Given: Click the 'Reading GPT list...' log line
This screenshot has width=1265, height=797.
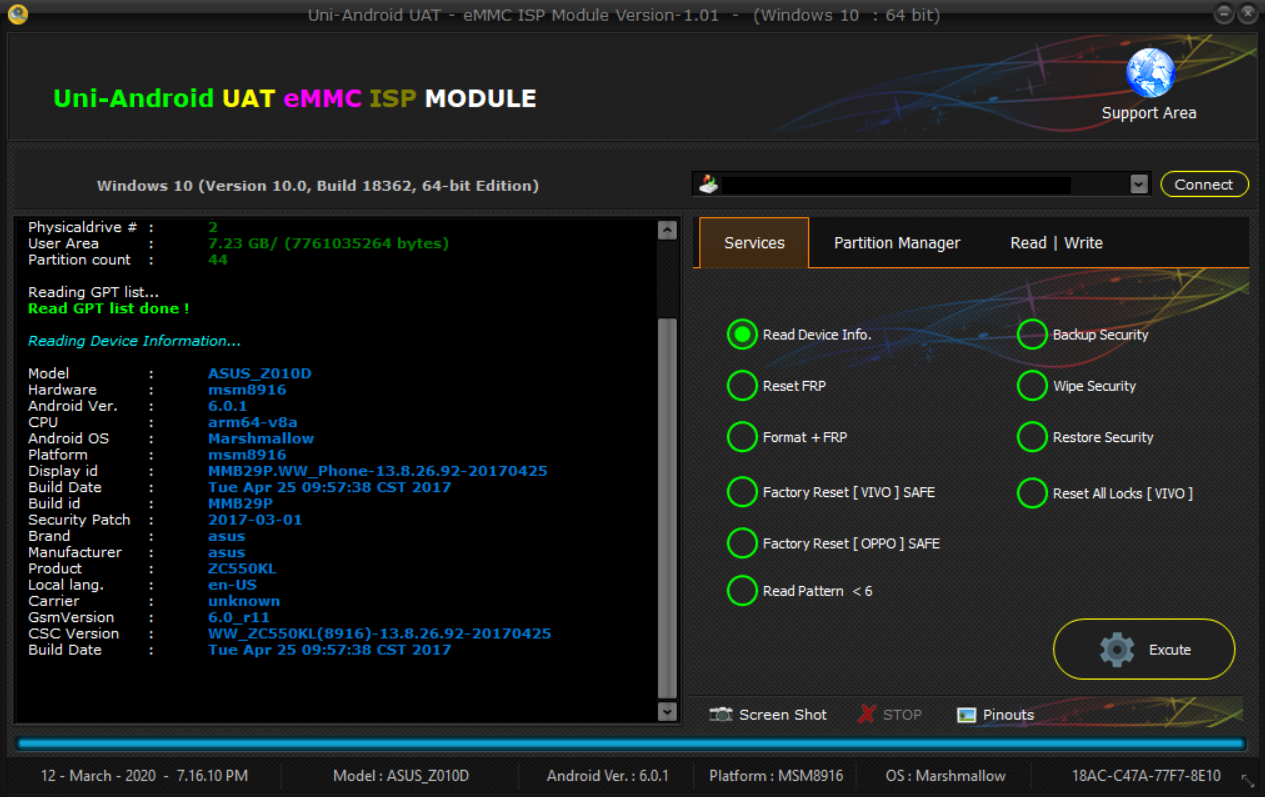Looking at the screenshot, I should 93,292.
